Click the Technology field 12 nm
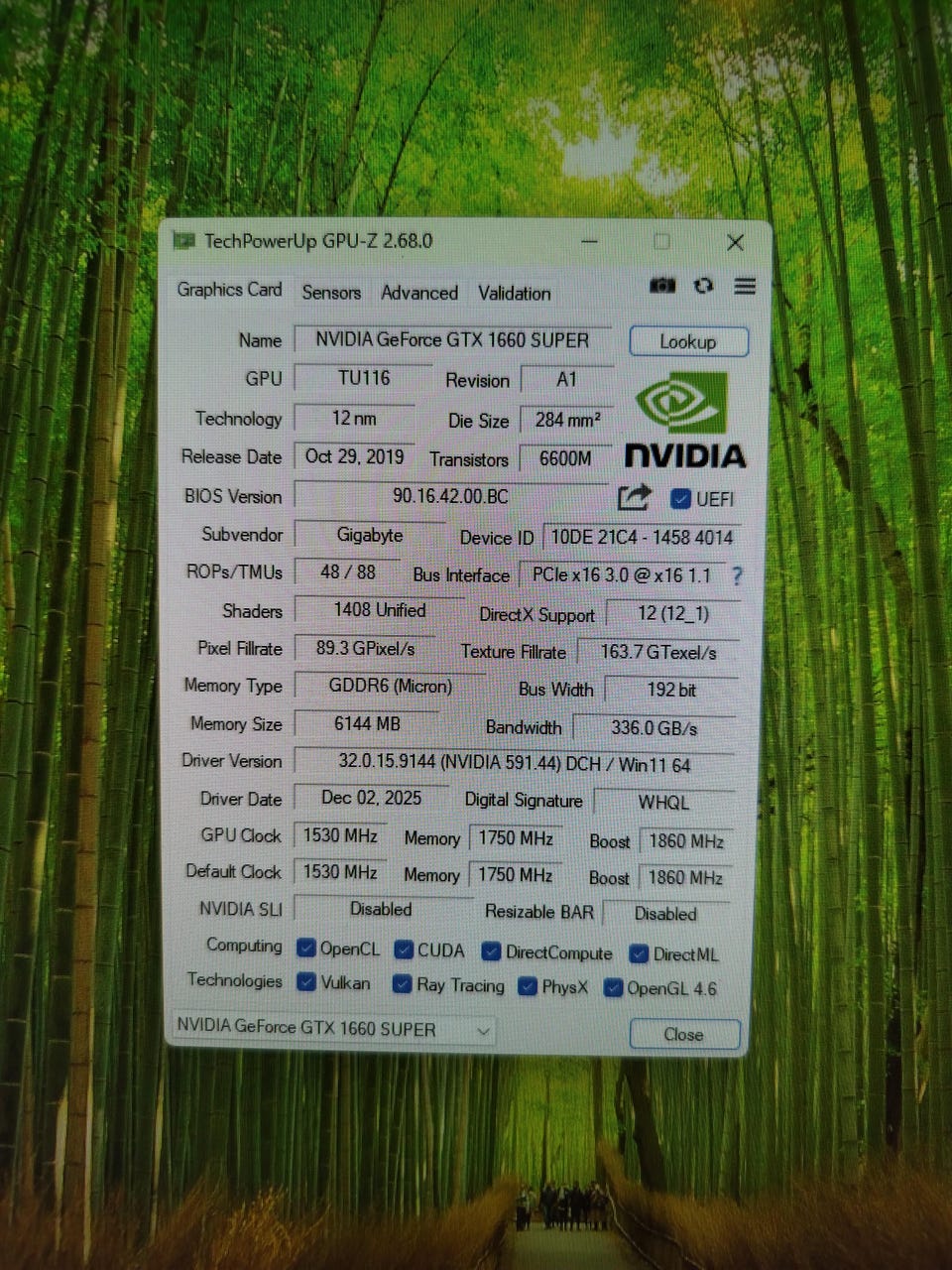The image size is (952, 1270). 354,418
